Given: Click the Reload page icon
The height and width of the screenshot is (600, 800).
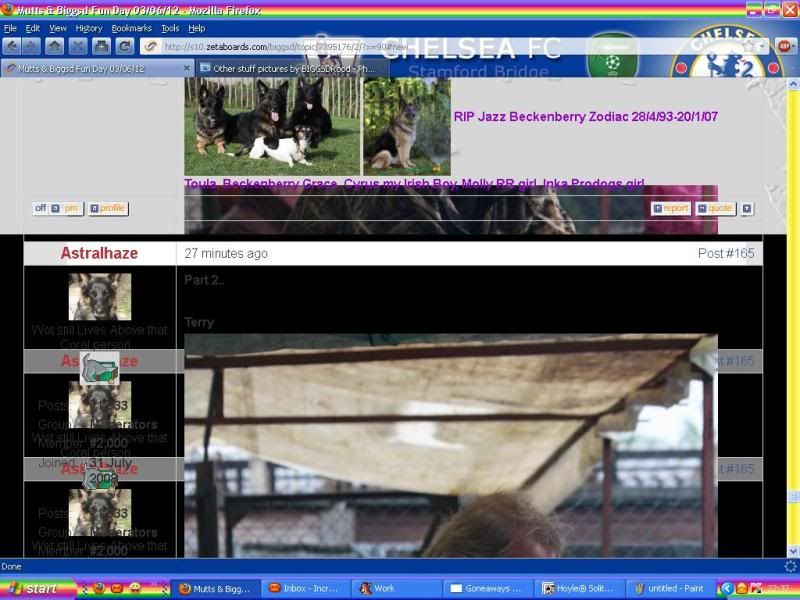Looking at the screenshot, I should [125, 46].
